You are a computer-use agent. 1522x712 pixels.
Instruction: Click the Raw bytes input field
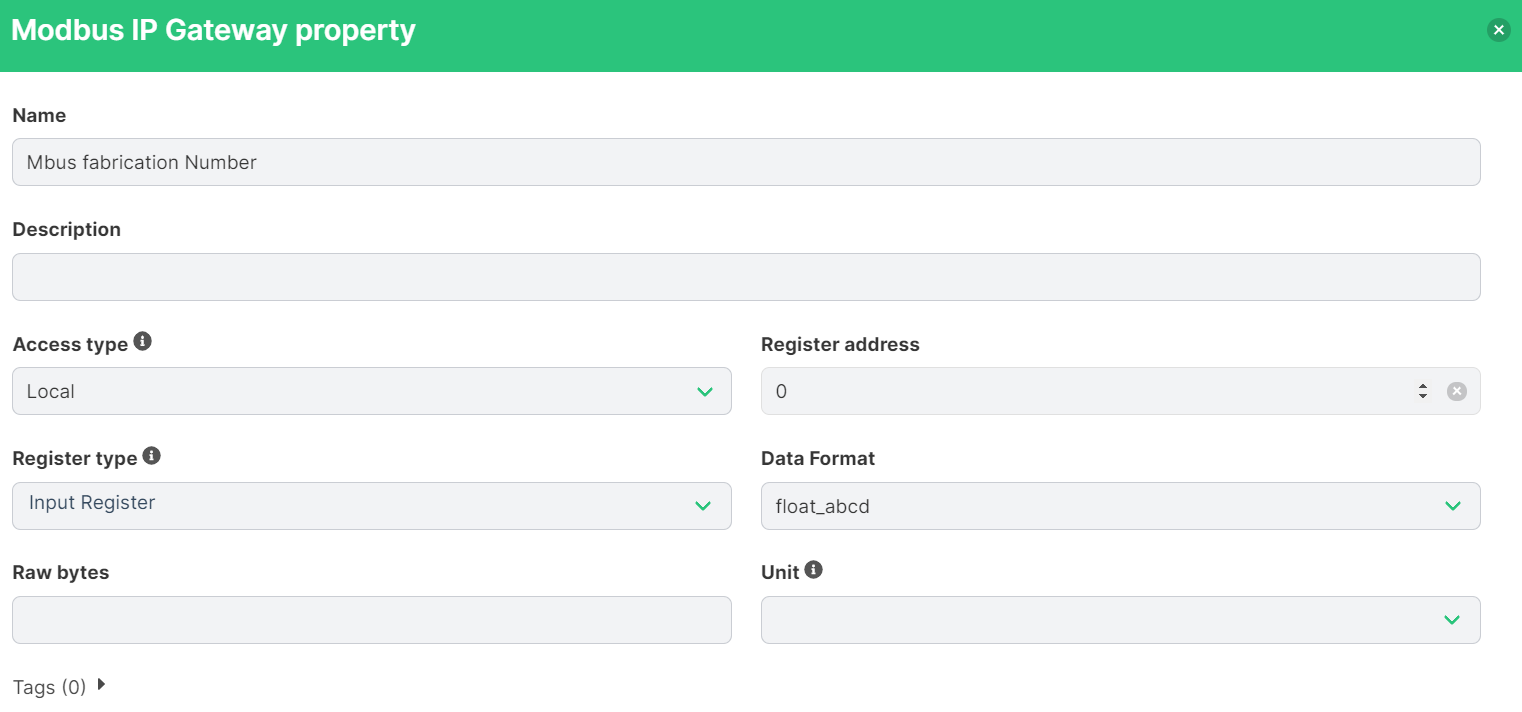pyautogui.click(x=372, y=620)
